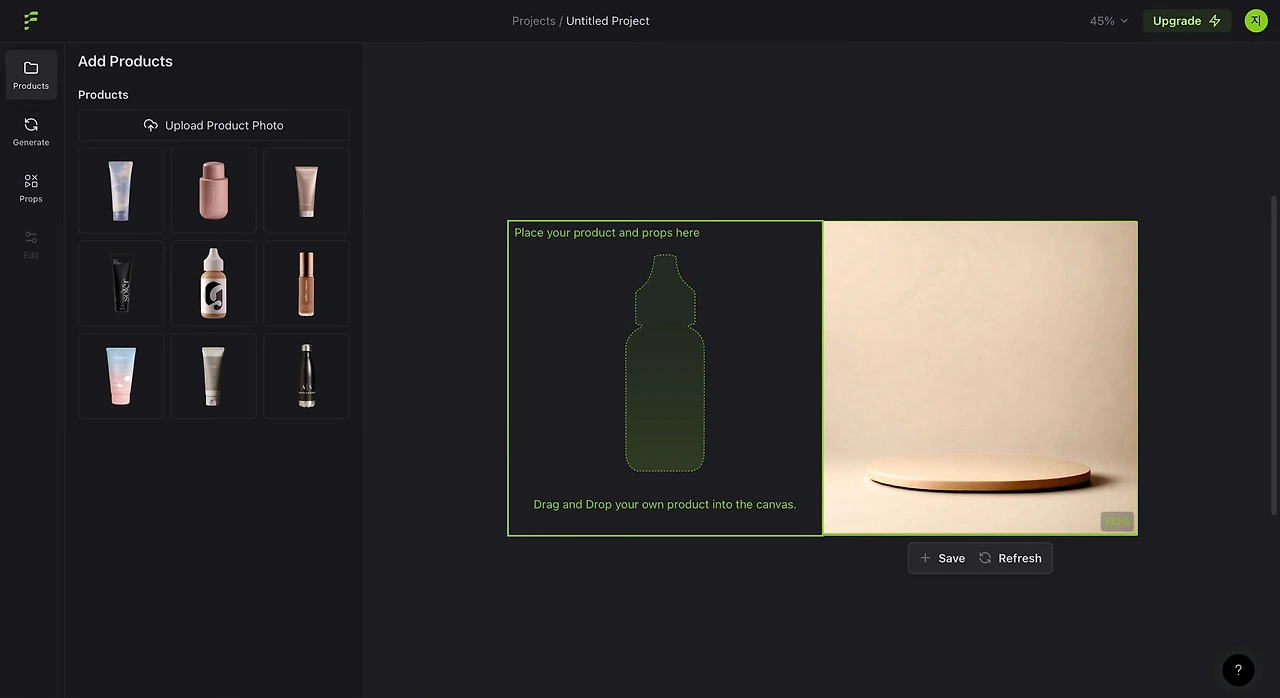Click the lightning bolt icon on Upgrade
Screen dimensions: 1280x698
pos(1215,21)
